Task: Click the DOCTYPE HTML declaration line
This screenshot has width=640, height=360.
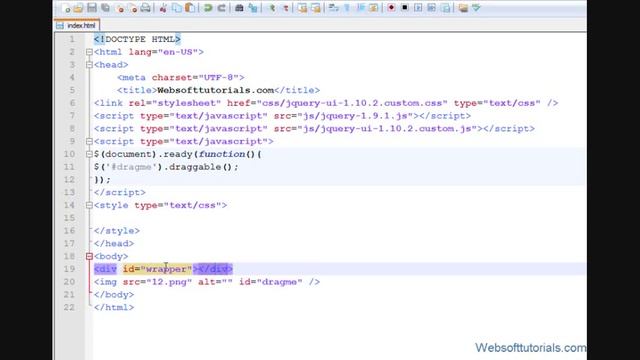Action: (137, 39)
